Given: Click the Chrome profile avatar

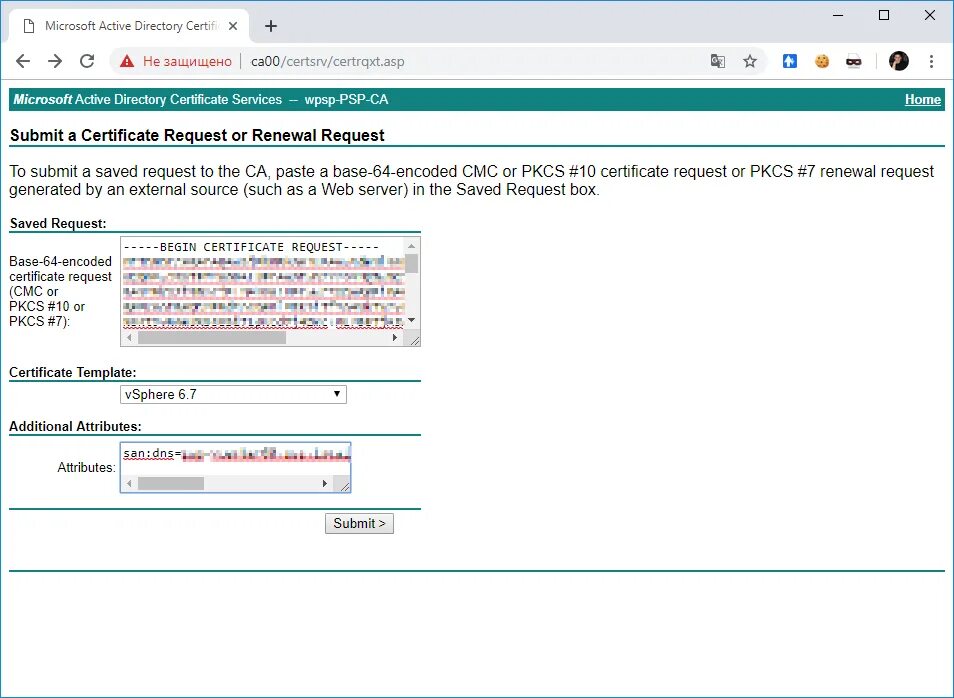Looking at the screenshot, I should tap(898, 61).
